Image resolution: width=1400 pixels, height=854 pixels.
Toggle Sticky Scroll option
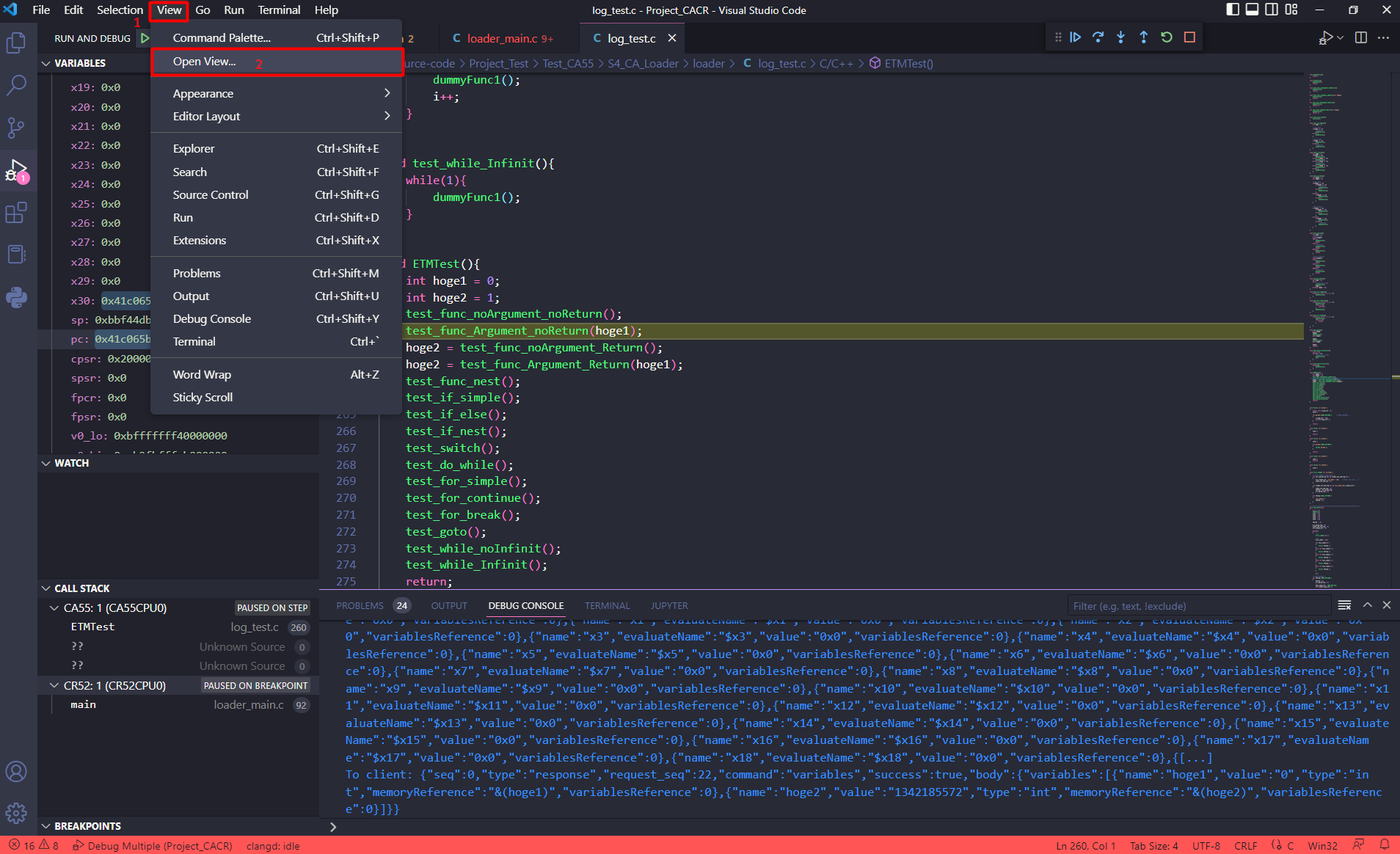(203, 397)
